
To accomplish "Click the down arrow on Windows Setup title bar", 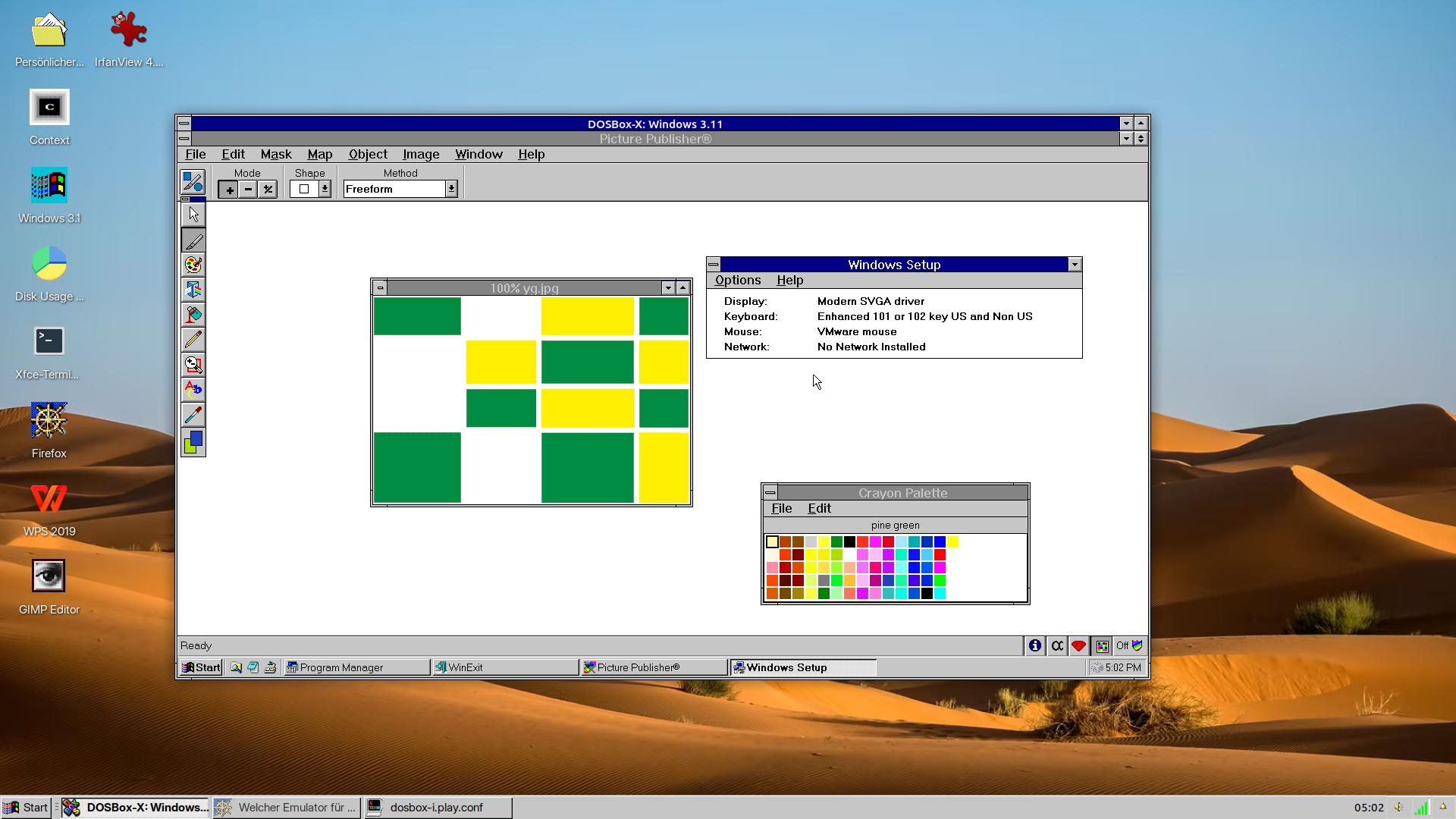I will pos(1075,265).
